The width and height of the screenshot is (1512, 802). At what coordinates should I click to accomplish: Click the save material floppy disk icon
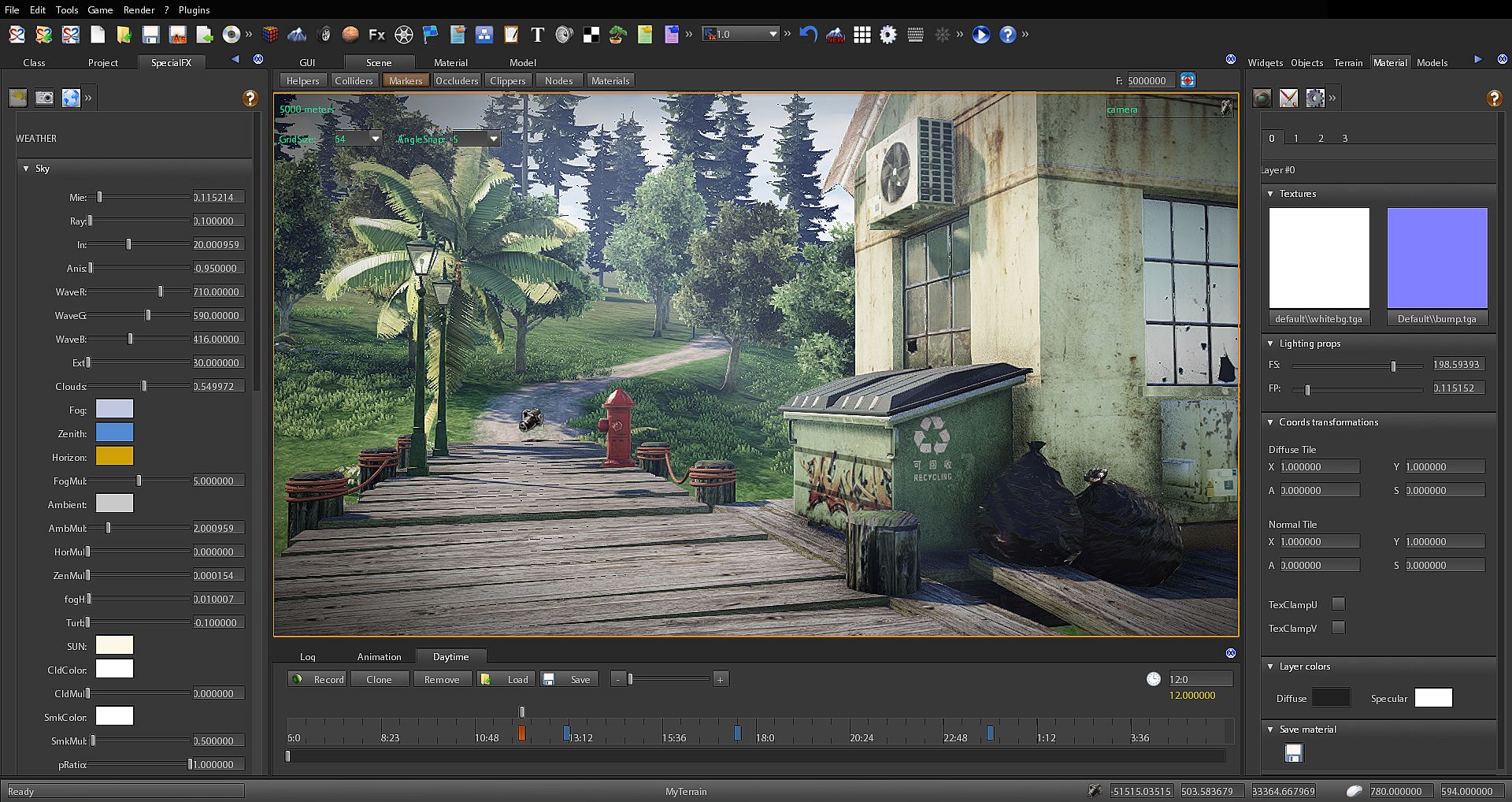[1293, 754]
